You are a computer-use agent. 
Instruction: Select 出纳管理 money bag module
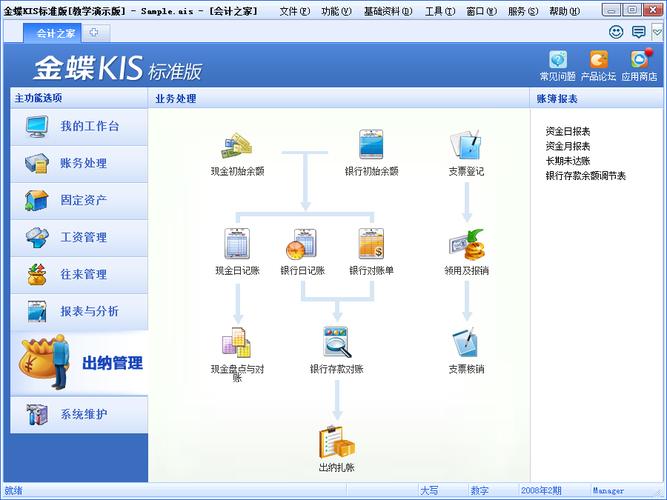[79, 363]
